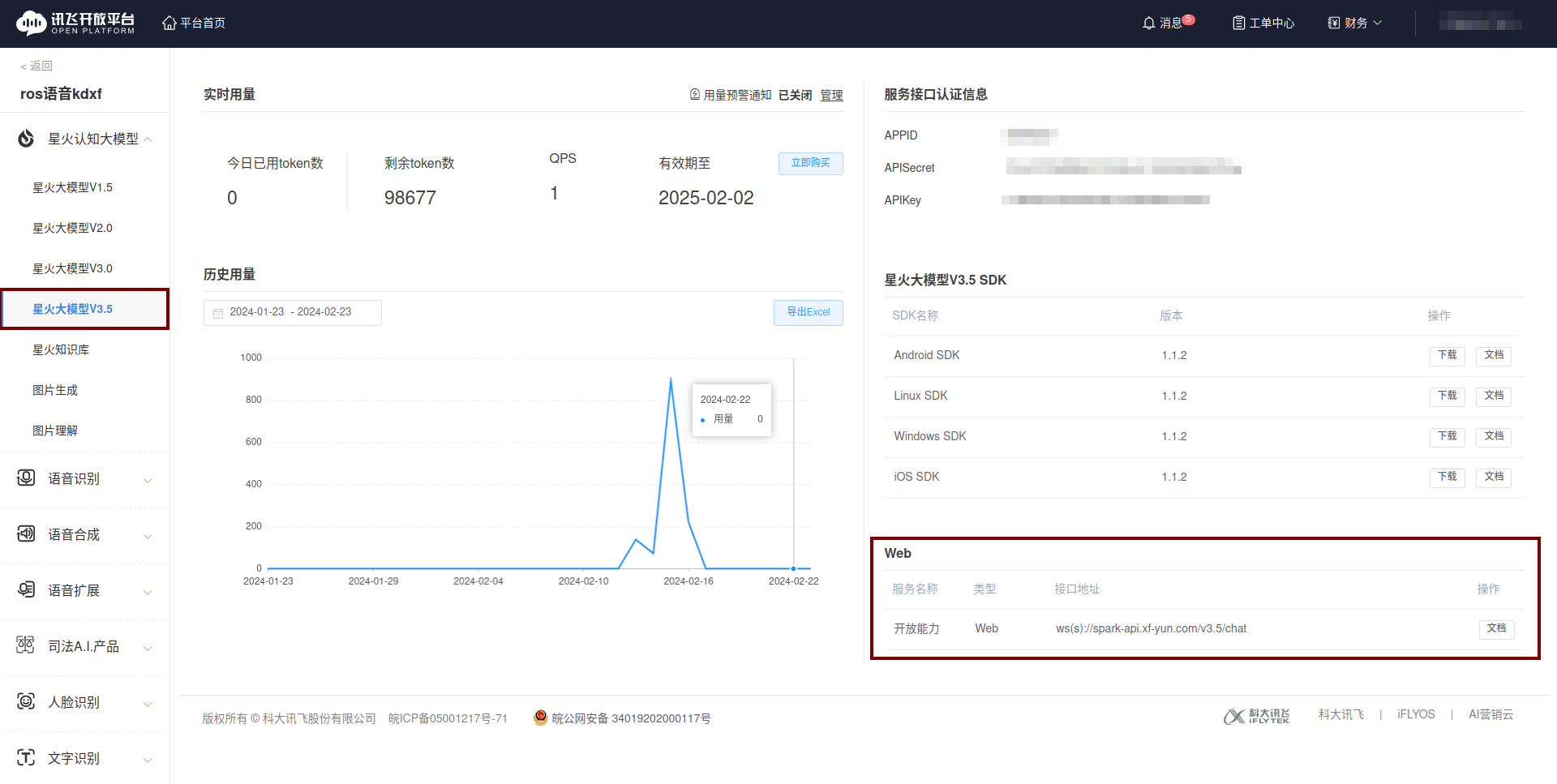Click the 用量预警通知 alert icon
The height and width of the screenshot is (784, 1557).
[695, 95]
